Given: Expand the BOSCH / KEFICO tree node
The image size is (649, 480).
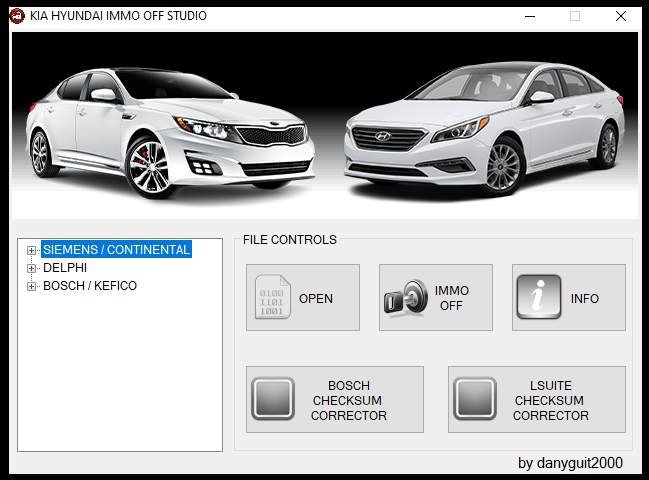Looking at the screenshot, I should click(x=32, y=286).
